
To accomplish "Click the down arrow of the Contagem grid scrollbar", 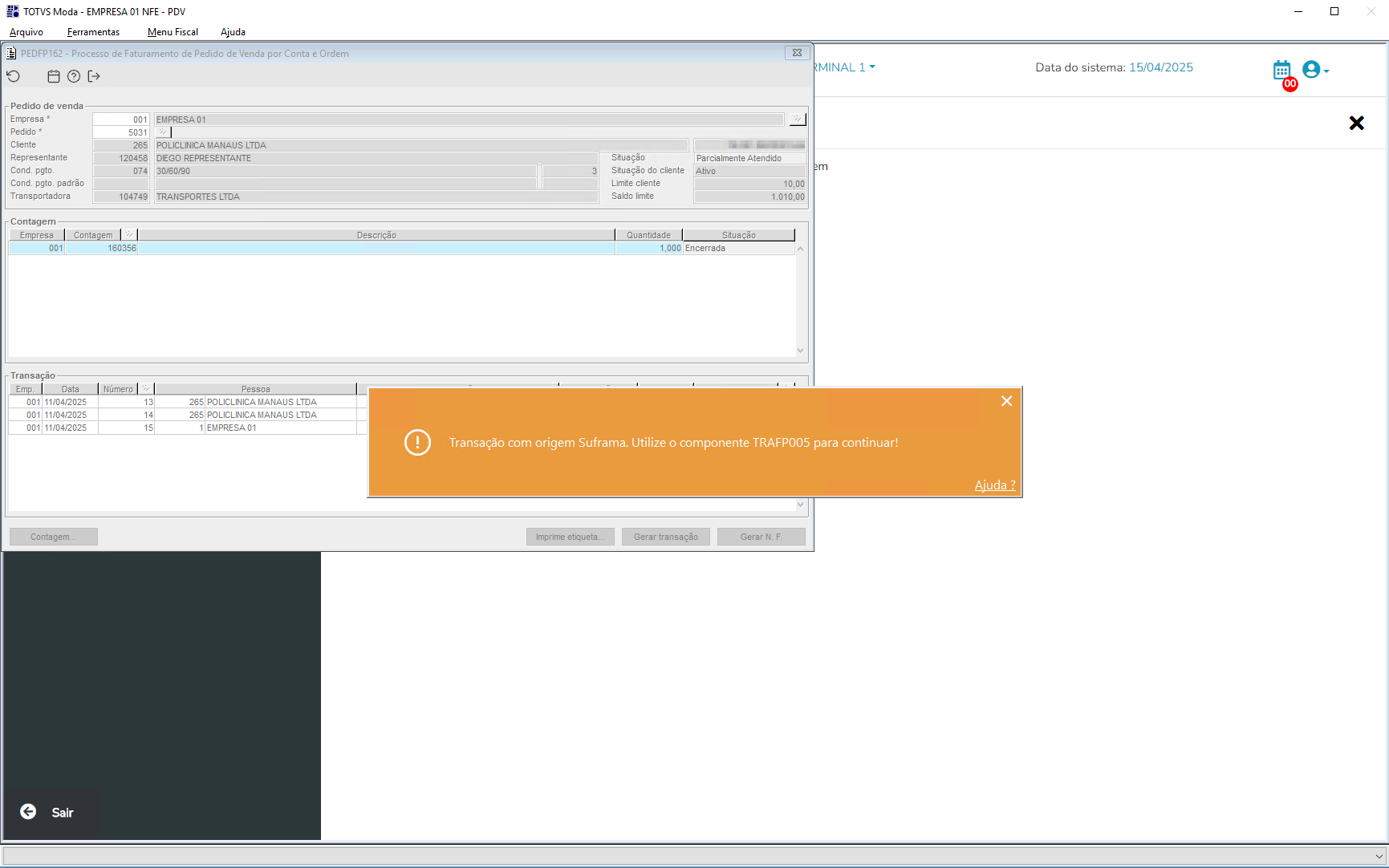I will (x=800, y=351).
